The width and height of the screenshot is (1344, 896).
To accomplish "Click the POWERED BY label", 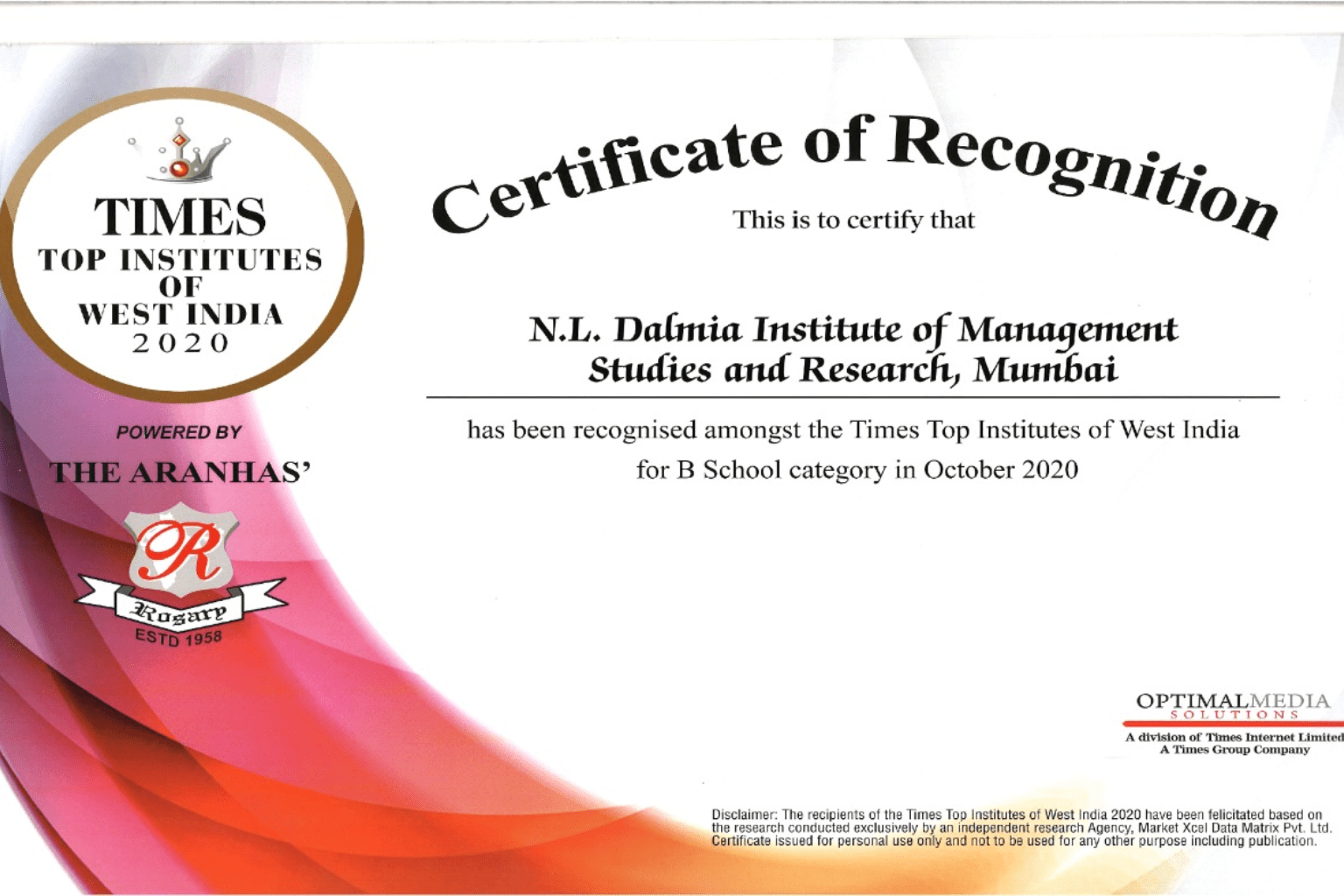I will 178,432.
